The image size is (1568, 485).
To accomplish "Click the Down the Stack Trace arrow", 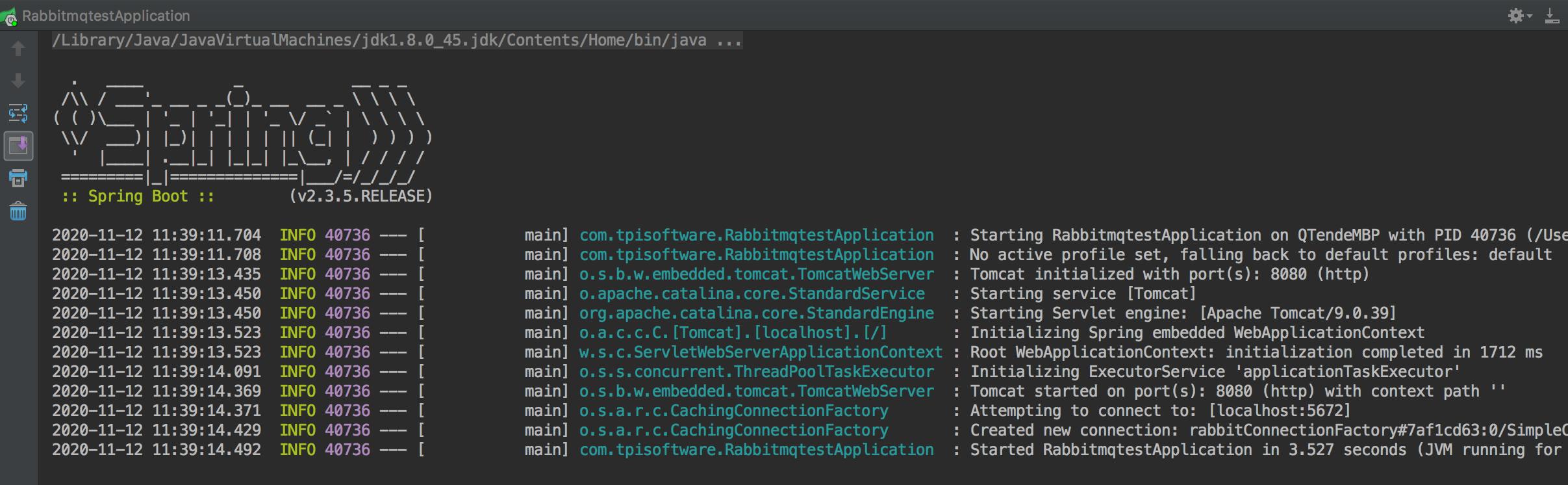I will (x=18, y=81).
